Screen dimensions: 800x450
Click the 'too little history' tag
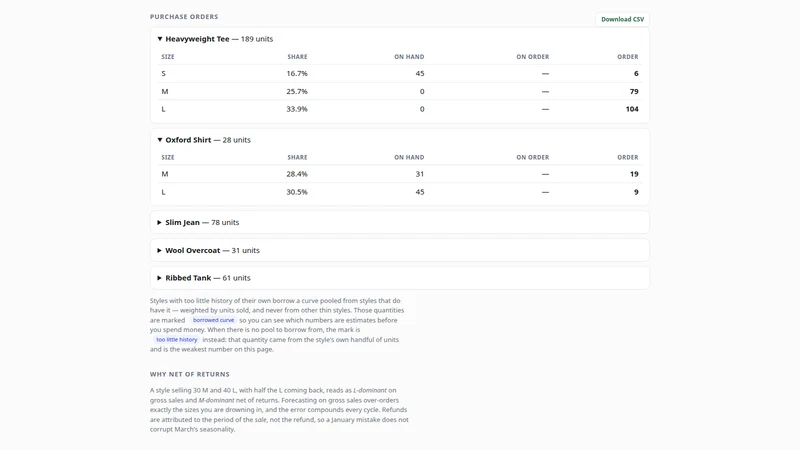point(177,340)
